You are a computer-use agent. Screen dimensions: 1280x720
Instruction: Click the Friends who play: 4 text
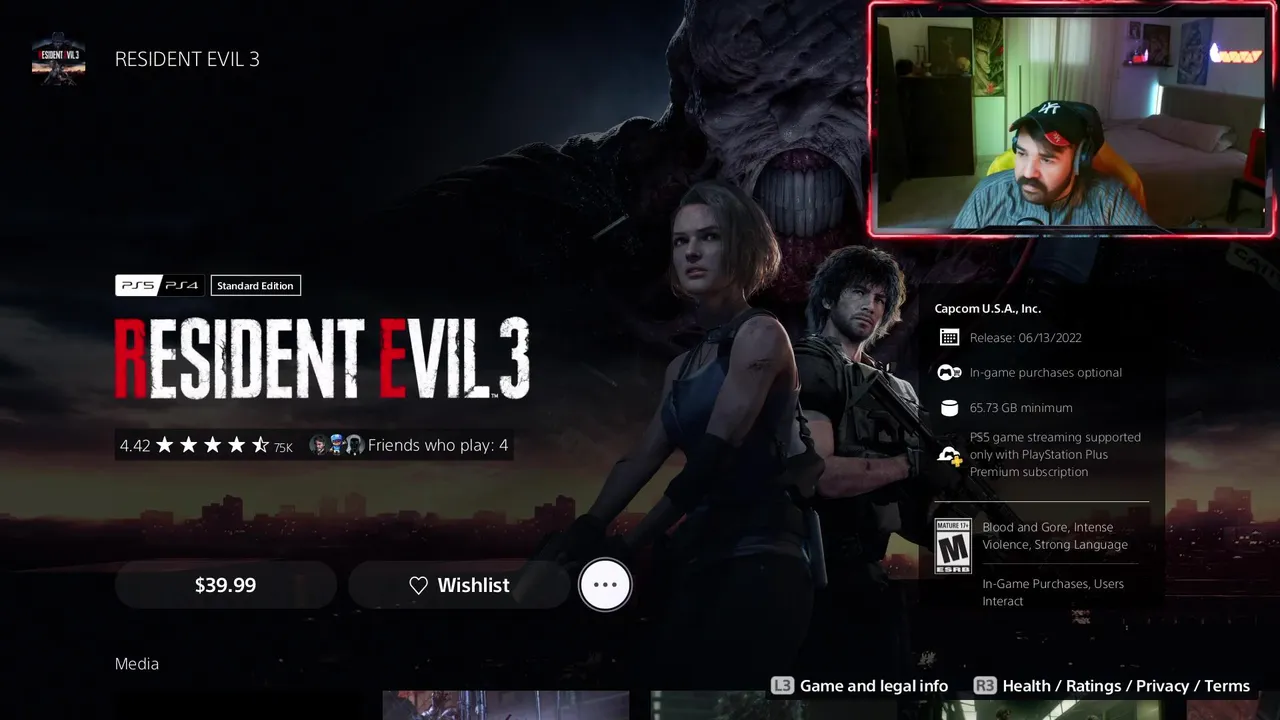coord(438,445)
